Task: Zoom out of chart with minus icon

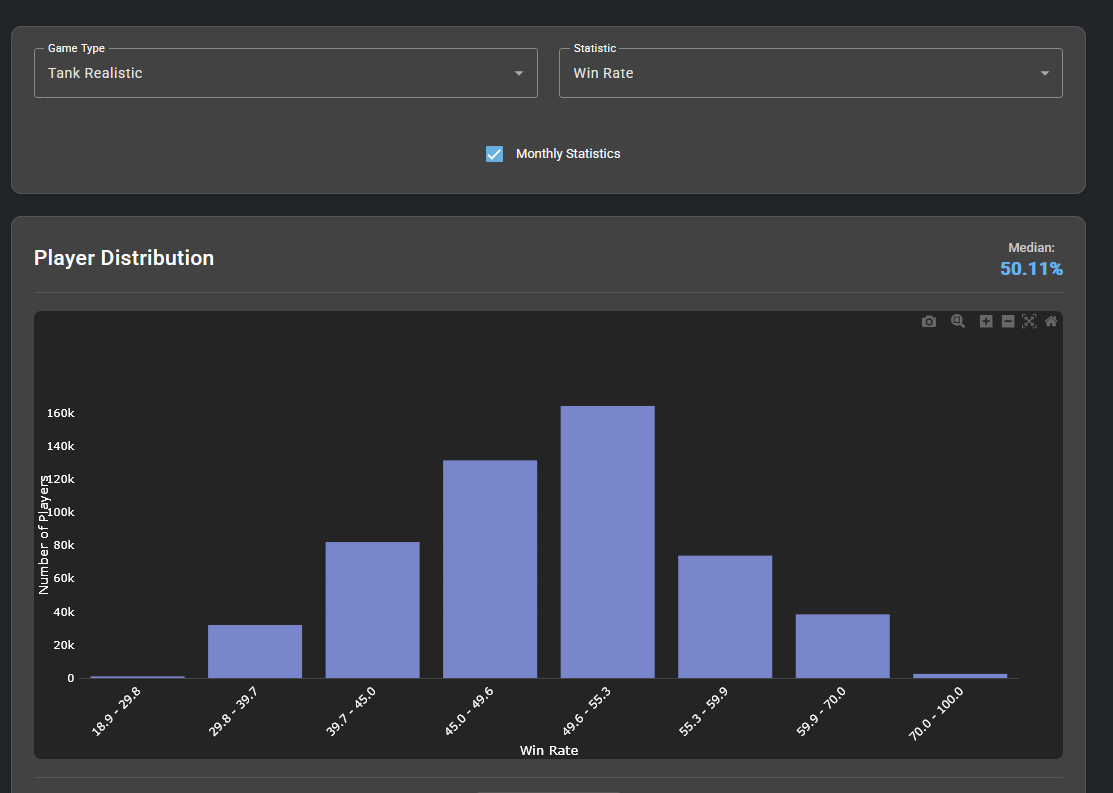Action: click(1008, 321)
